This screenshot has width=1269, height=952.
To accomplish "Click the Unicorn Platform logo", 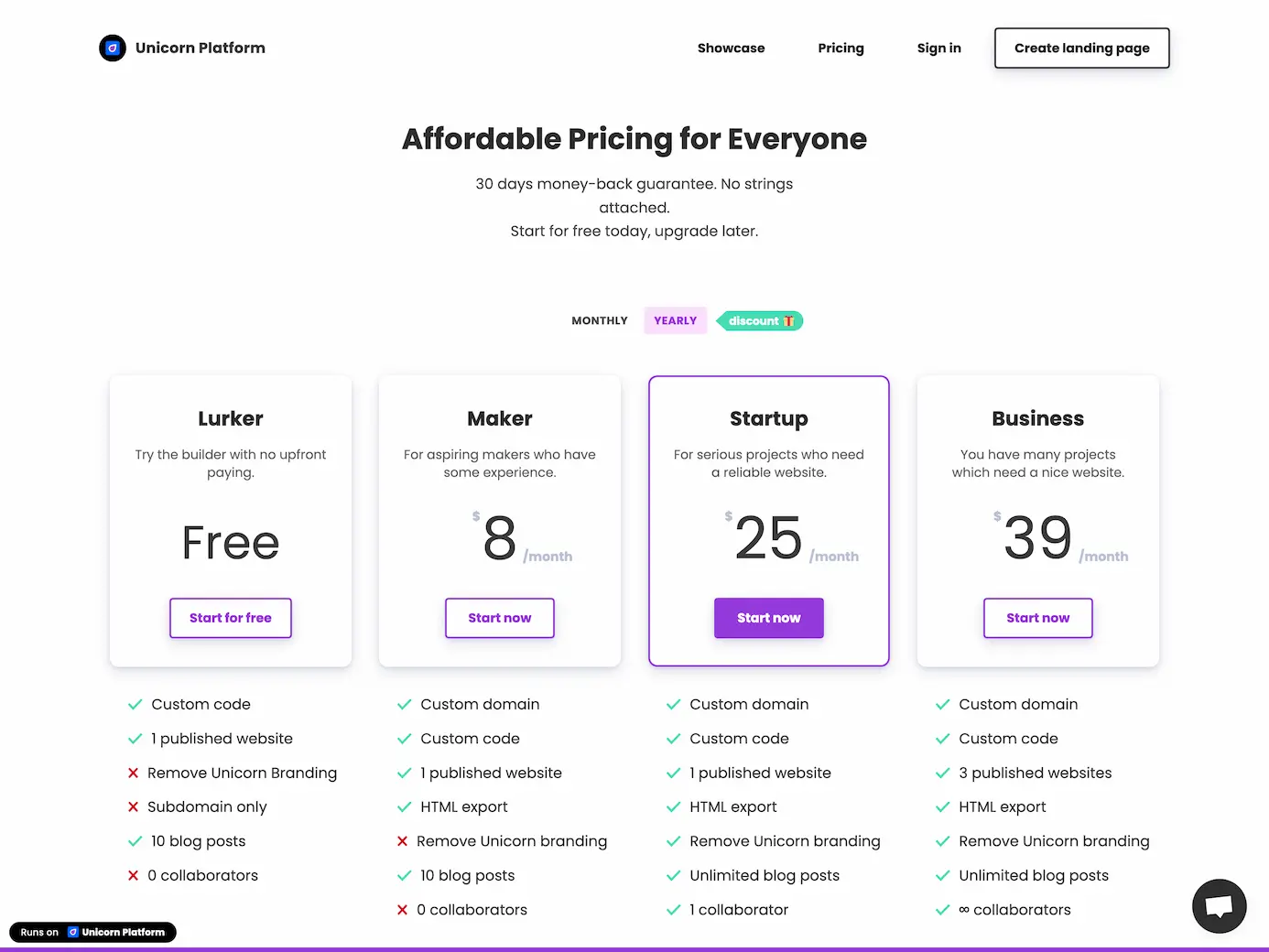I will click(112, 48).
